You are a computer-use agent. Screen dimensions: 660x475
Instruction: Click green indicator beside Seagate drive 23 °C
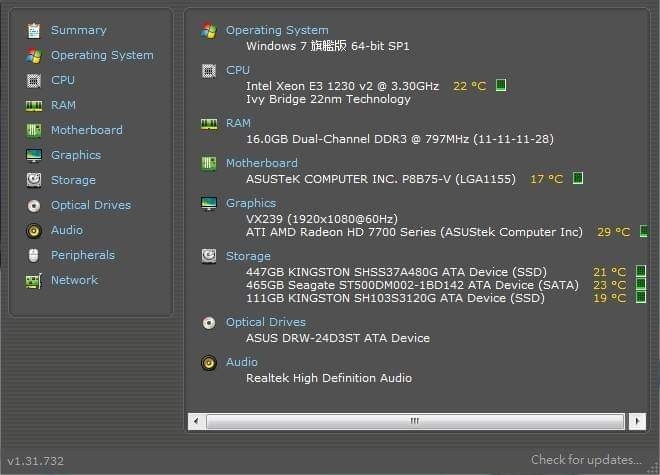[641, 284]
